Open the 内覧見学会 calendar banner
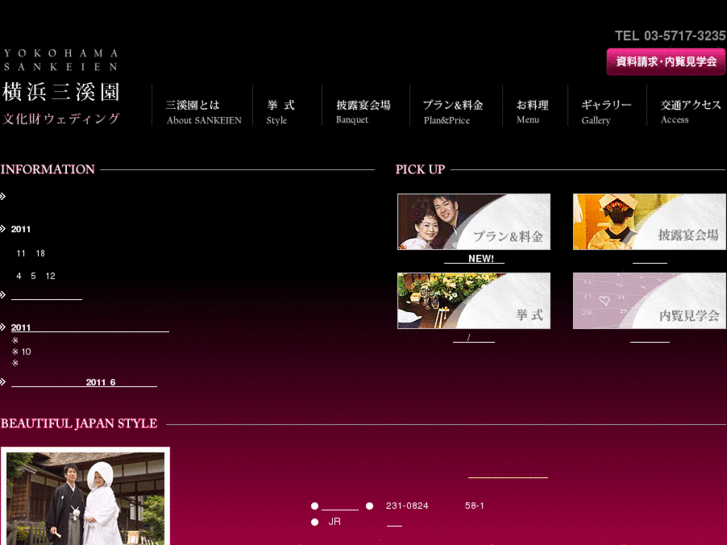 click(649, 301)
